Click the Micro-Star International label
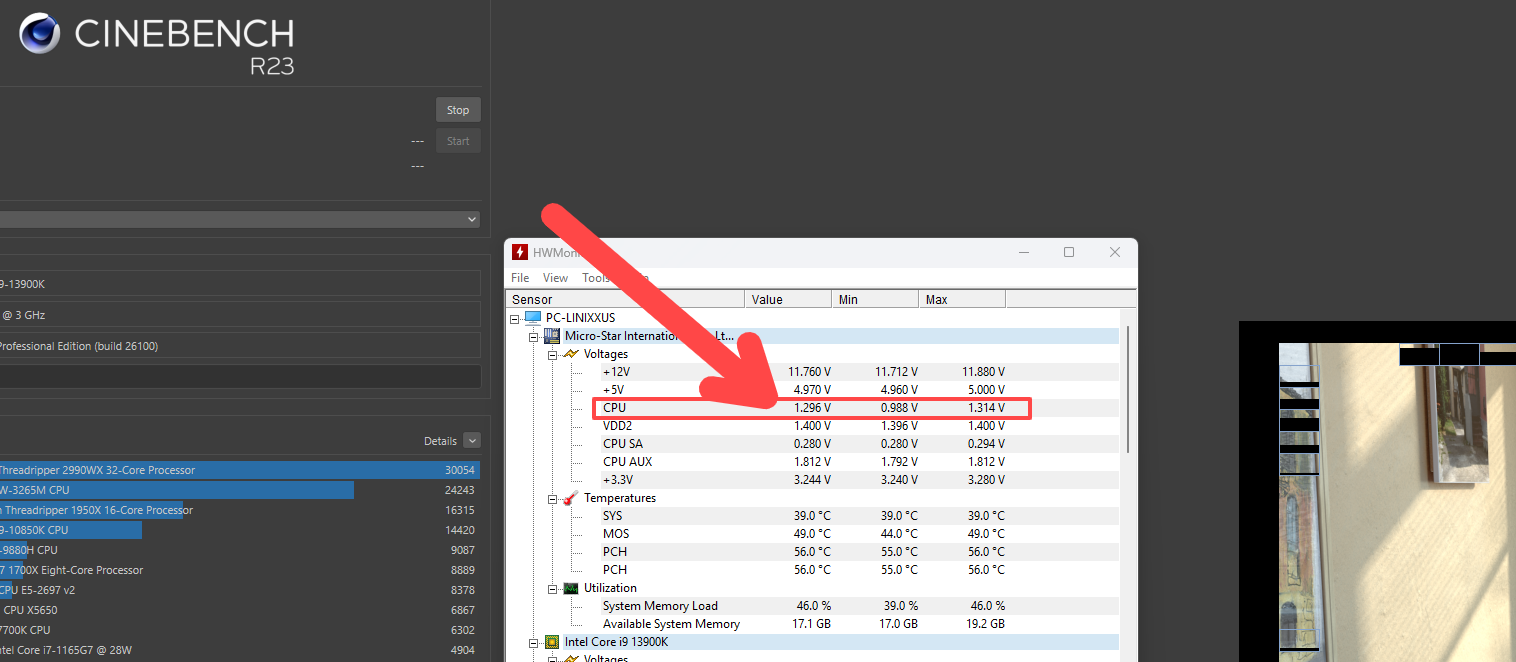This screenshot has height=662, width=1516. [x=649, y=336]
